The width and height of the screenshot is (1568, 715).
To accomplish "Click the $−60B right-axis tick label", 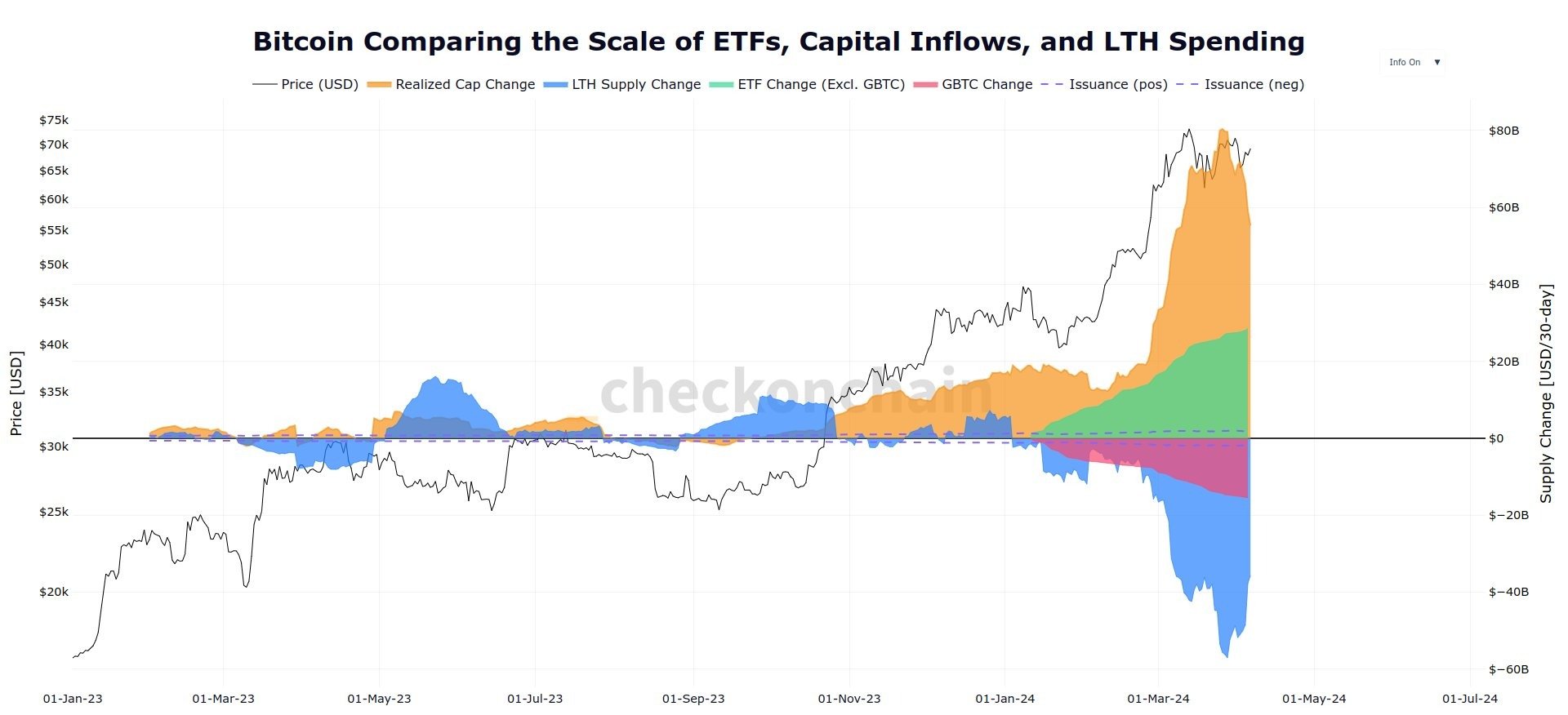I will (x=1508, y=669).
